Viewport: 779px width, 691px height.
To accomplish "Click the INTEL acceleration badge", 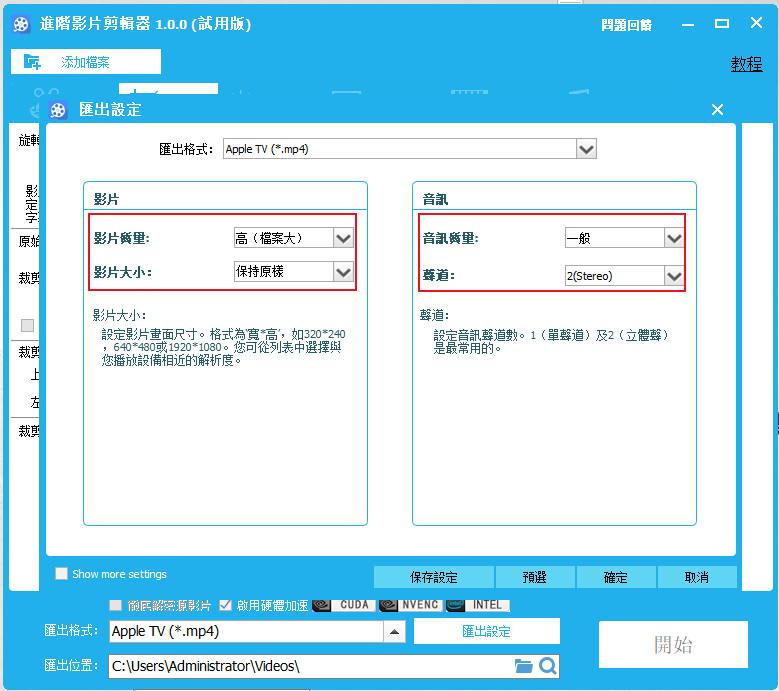I will tap(478, 605).
